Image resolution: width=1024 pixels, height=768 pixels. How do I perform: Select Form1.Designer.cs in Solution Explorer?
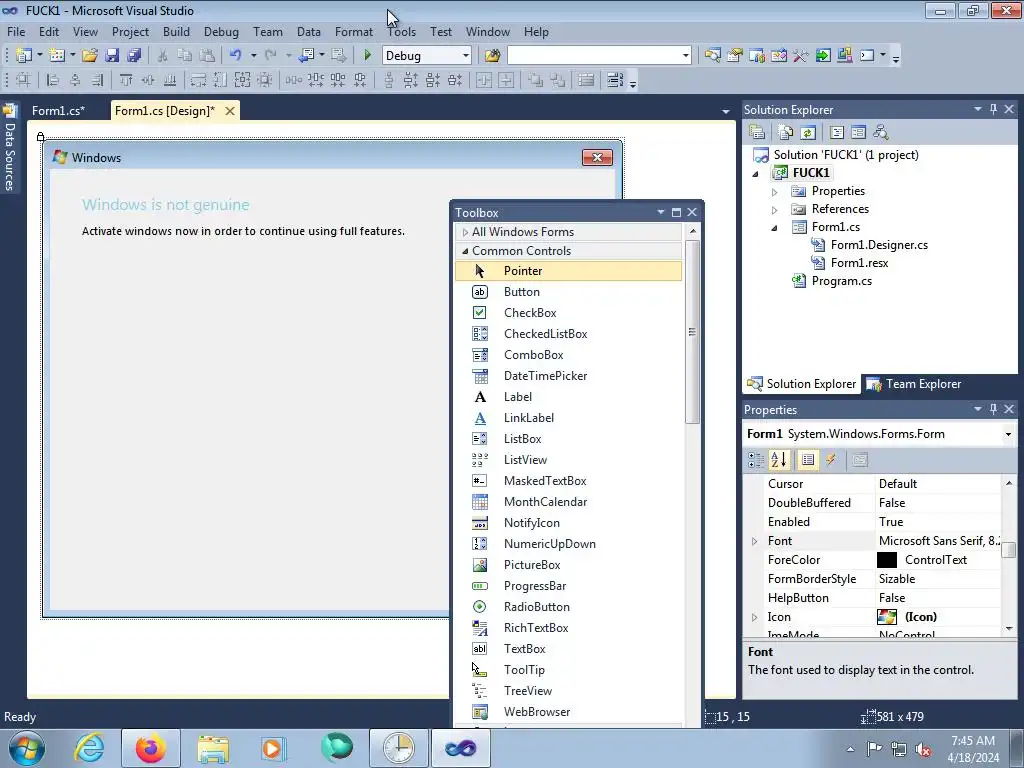(x=879, y=245)
